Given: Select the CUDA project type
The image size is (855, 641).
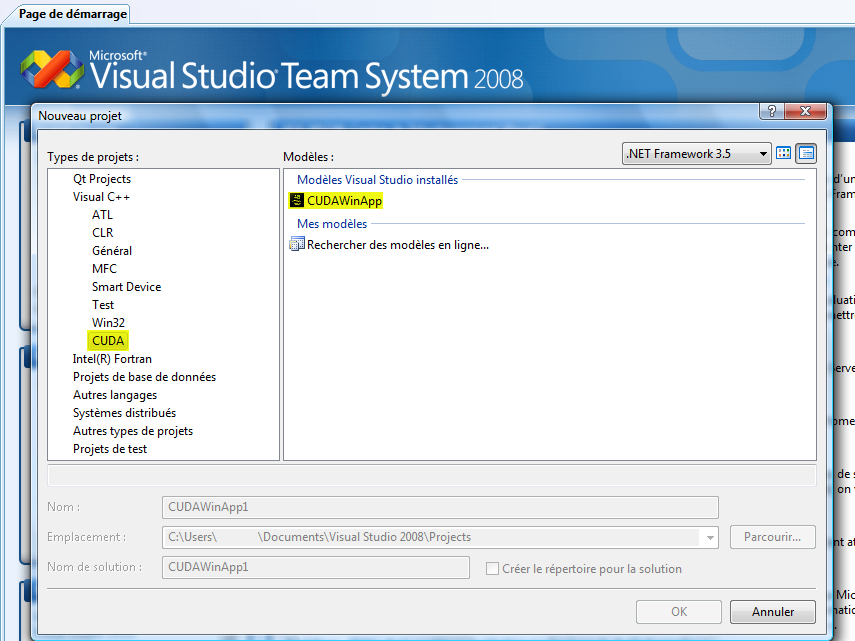Looking at the screenshot, I should [108, 341].
